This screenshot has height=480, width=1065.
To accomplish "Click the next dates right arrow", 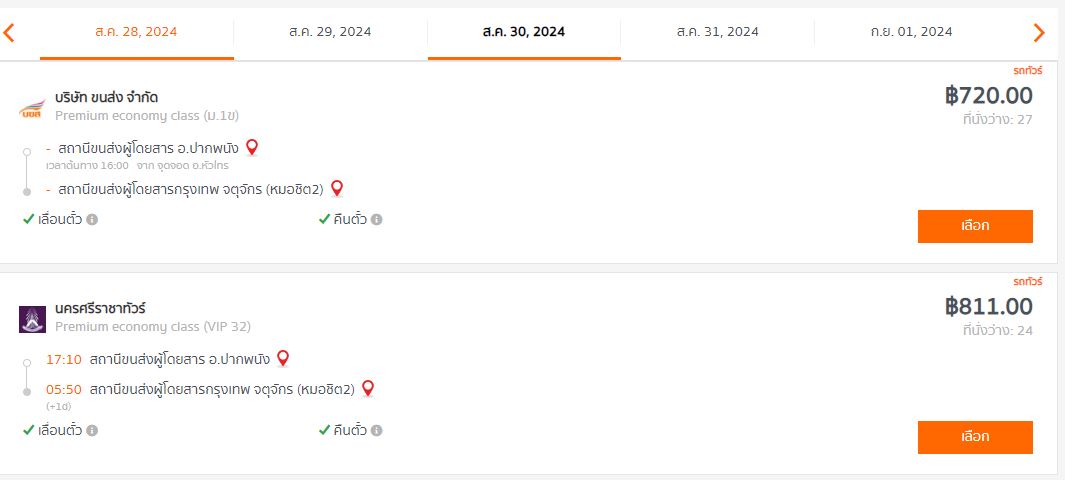I will [1039, 32].
